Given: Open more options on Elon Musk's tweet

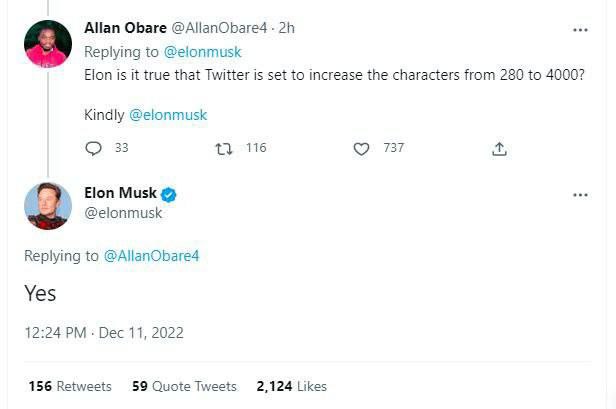Looking at the screenshot, I should tap(580, 194).
